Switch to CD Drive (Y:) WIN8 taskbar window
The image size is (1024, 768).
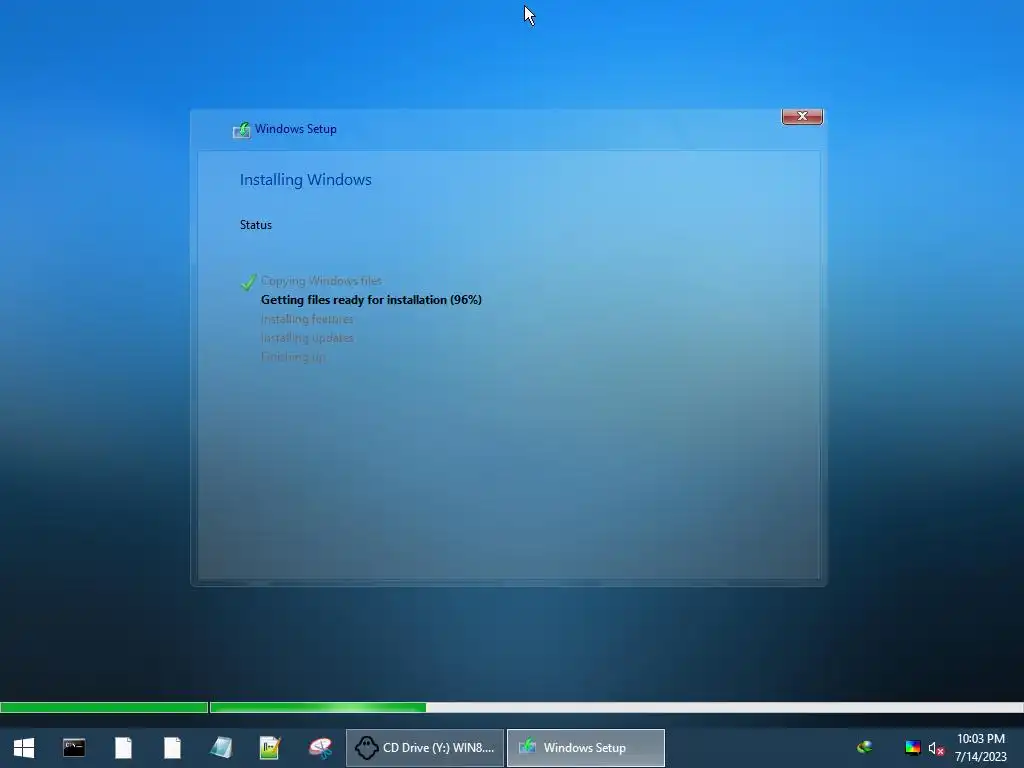[425, 748]
